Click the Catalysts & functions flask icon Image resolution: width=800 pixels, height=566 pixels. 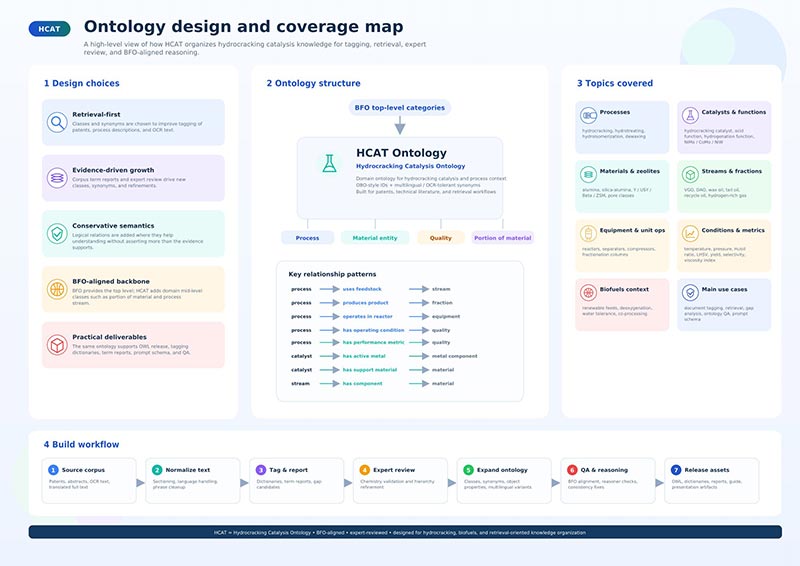tap(690, 115)
